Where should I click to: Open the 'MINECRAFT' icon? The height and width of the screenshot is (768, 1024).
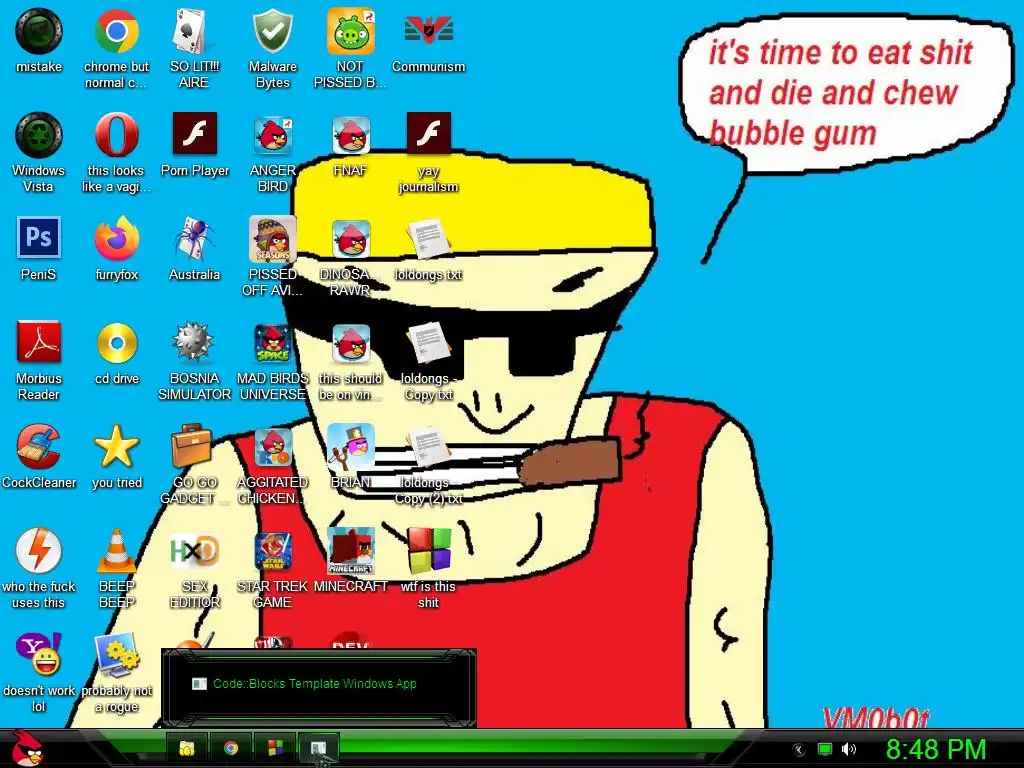pyautogui.click(x=351, y=551)
